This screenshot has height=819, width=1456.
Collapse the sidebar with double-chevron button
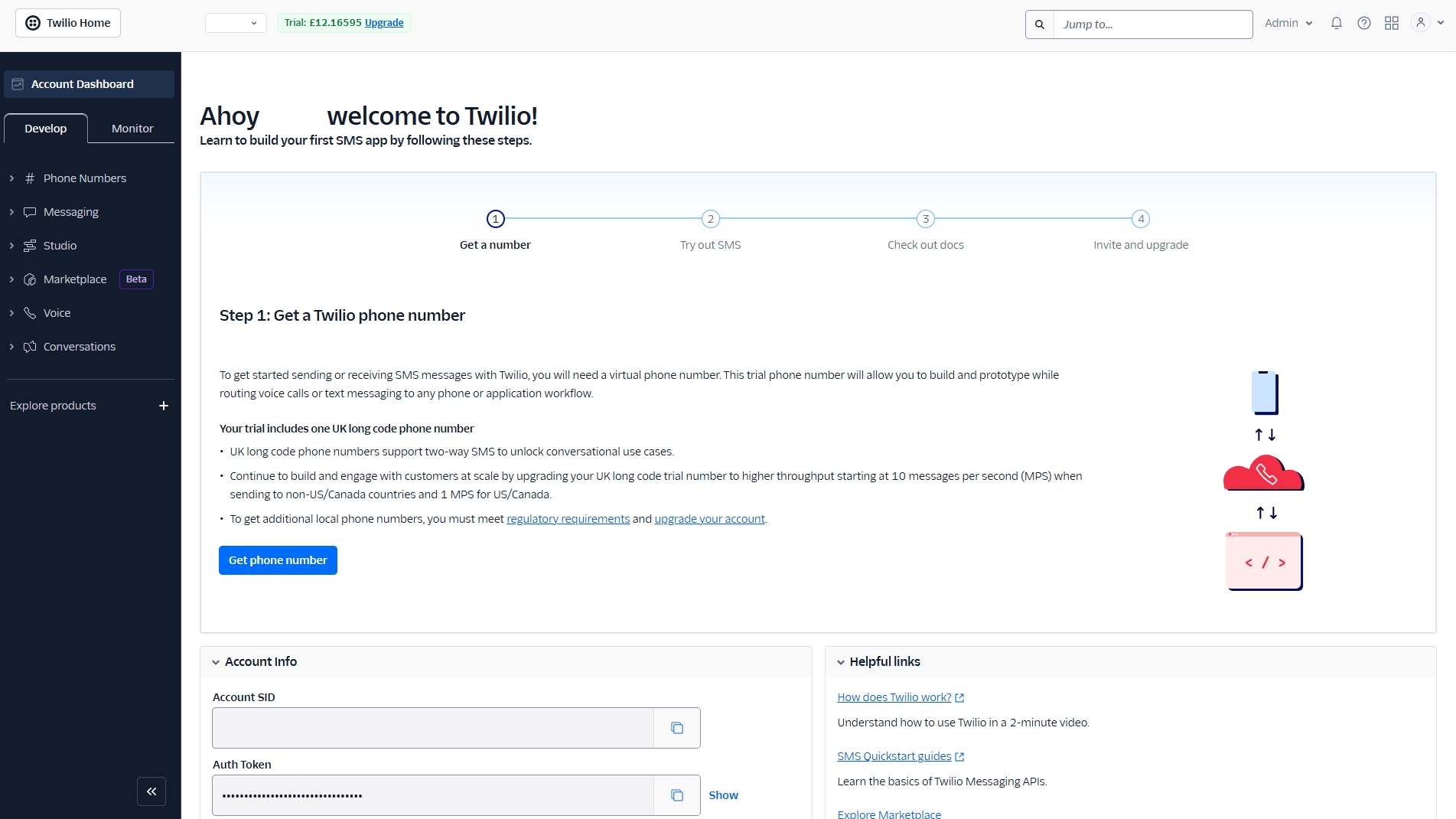(151, 791)
